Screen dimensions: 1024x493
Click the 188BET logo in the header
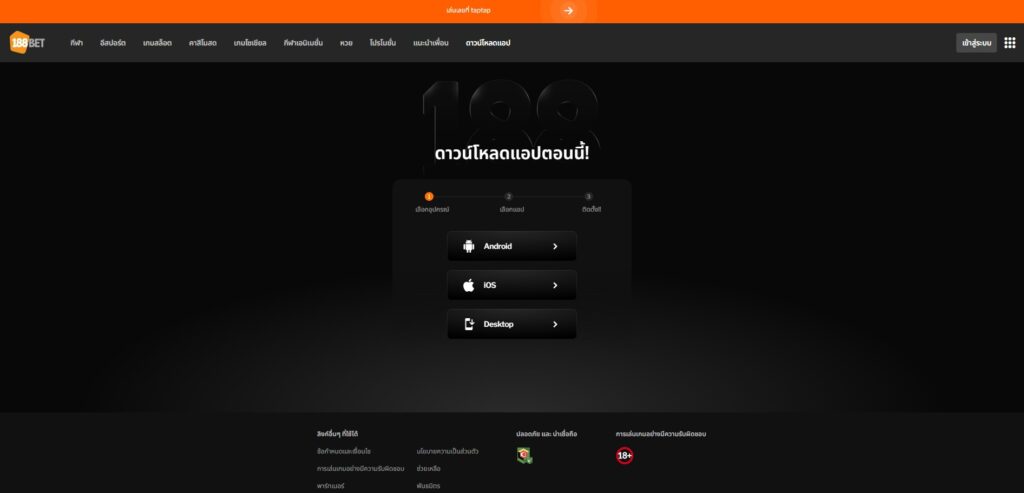pyautogui.click(x=27, y=42)
